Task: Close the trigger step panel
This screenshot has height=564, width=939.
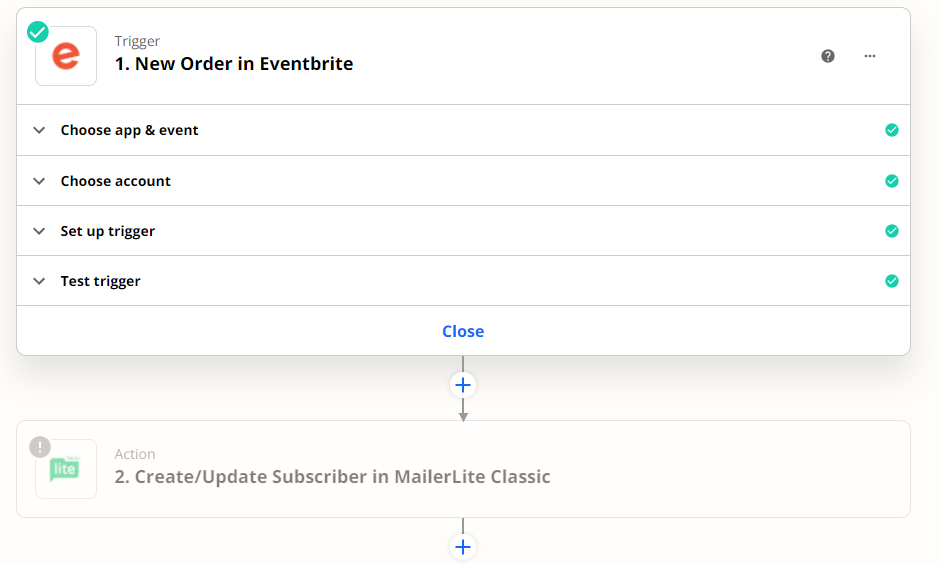Action: [463, 331]
